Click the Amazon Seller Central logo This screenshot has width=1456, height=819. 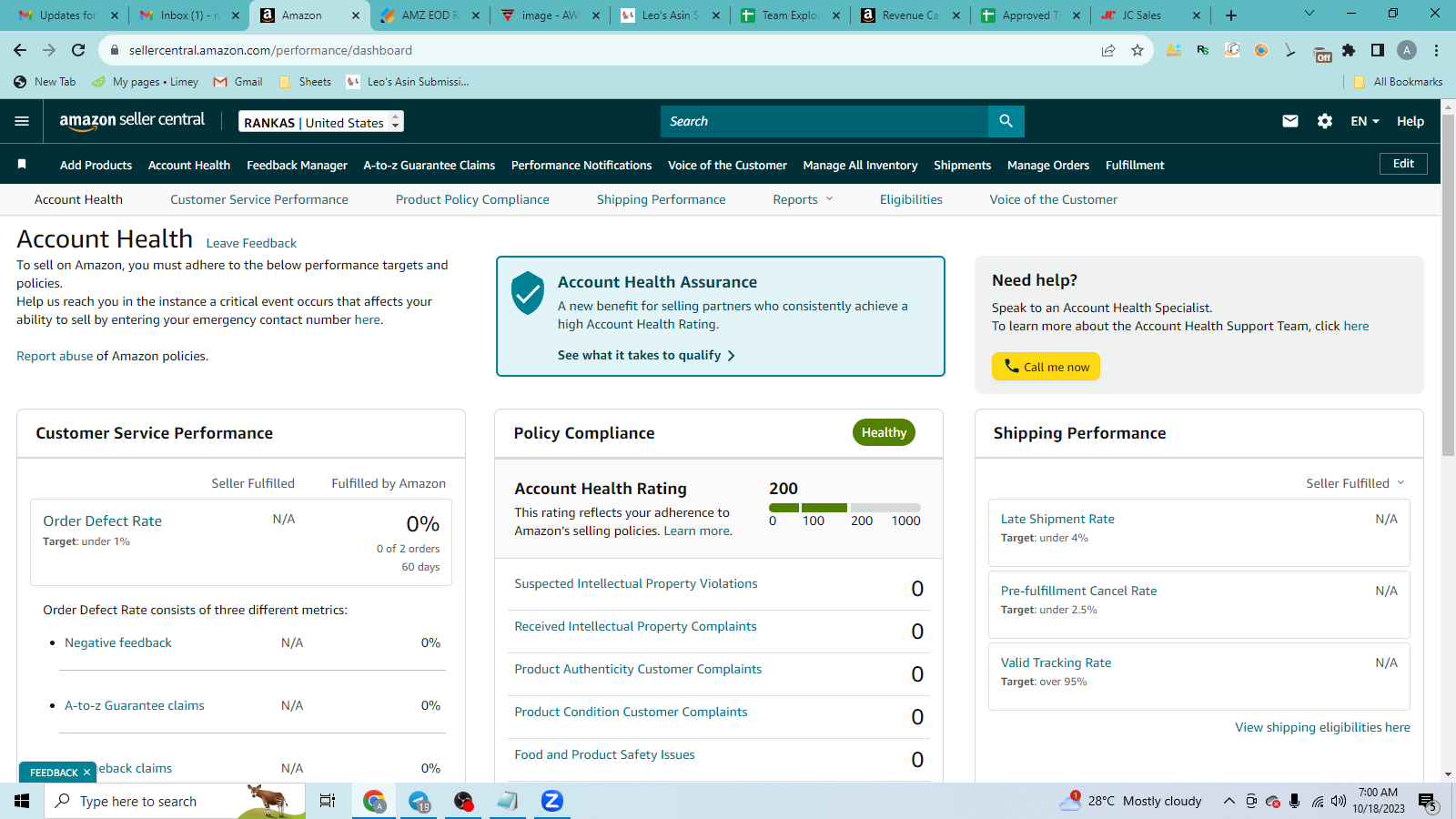tap(132, 121)
